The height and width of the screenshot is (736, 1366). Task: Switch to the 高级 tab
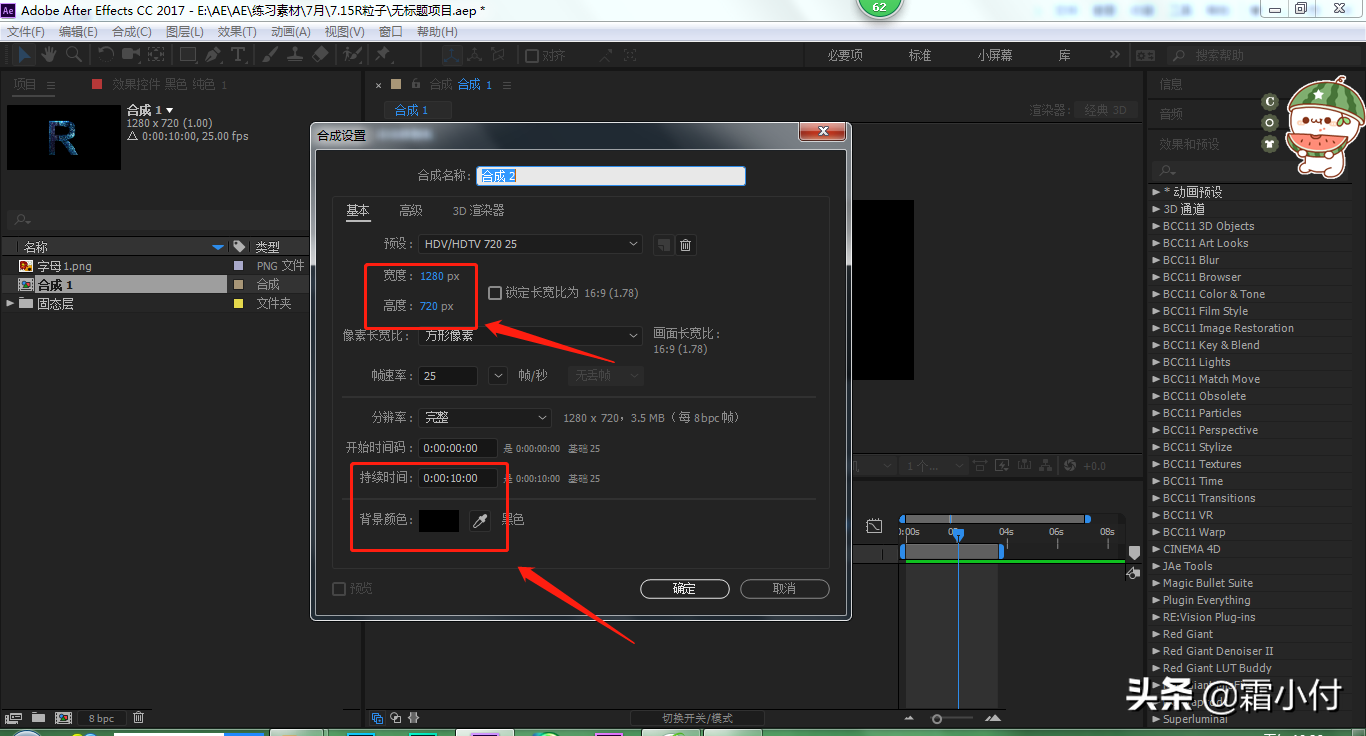click(411, 210)
